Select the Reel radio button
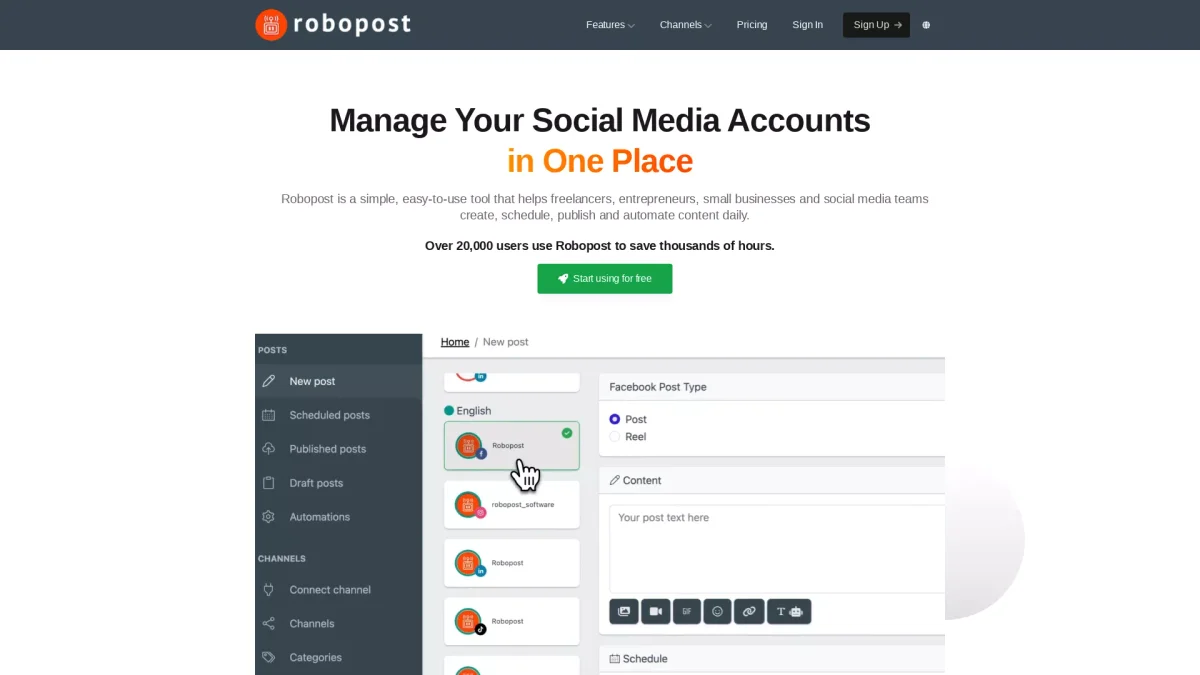 pyautogui.click(x=615, y=437)
